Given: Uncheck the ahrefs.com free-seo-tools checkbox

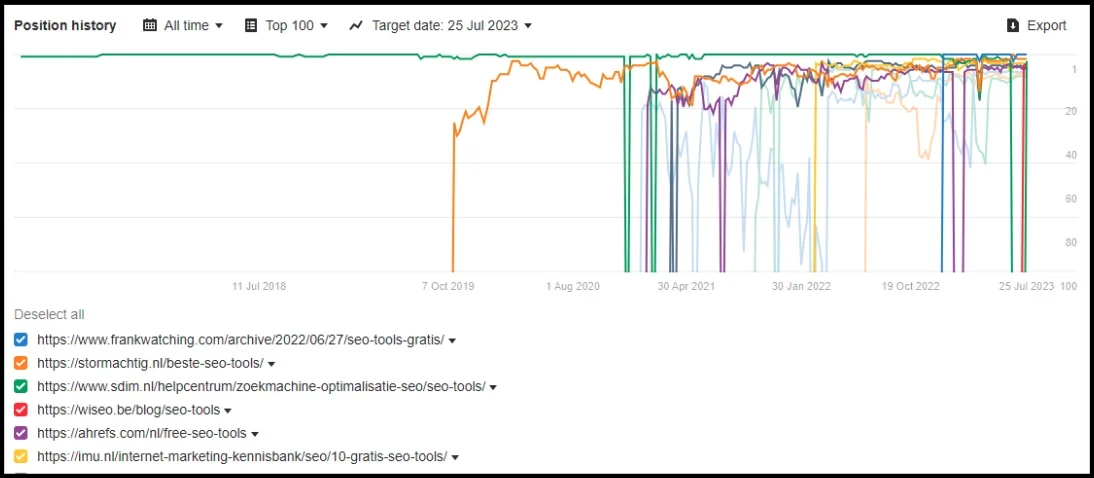Looking at the screenshot, I should coord(21,433).
